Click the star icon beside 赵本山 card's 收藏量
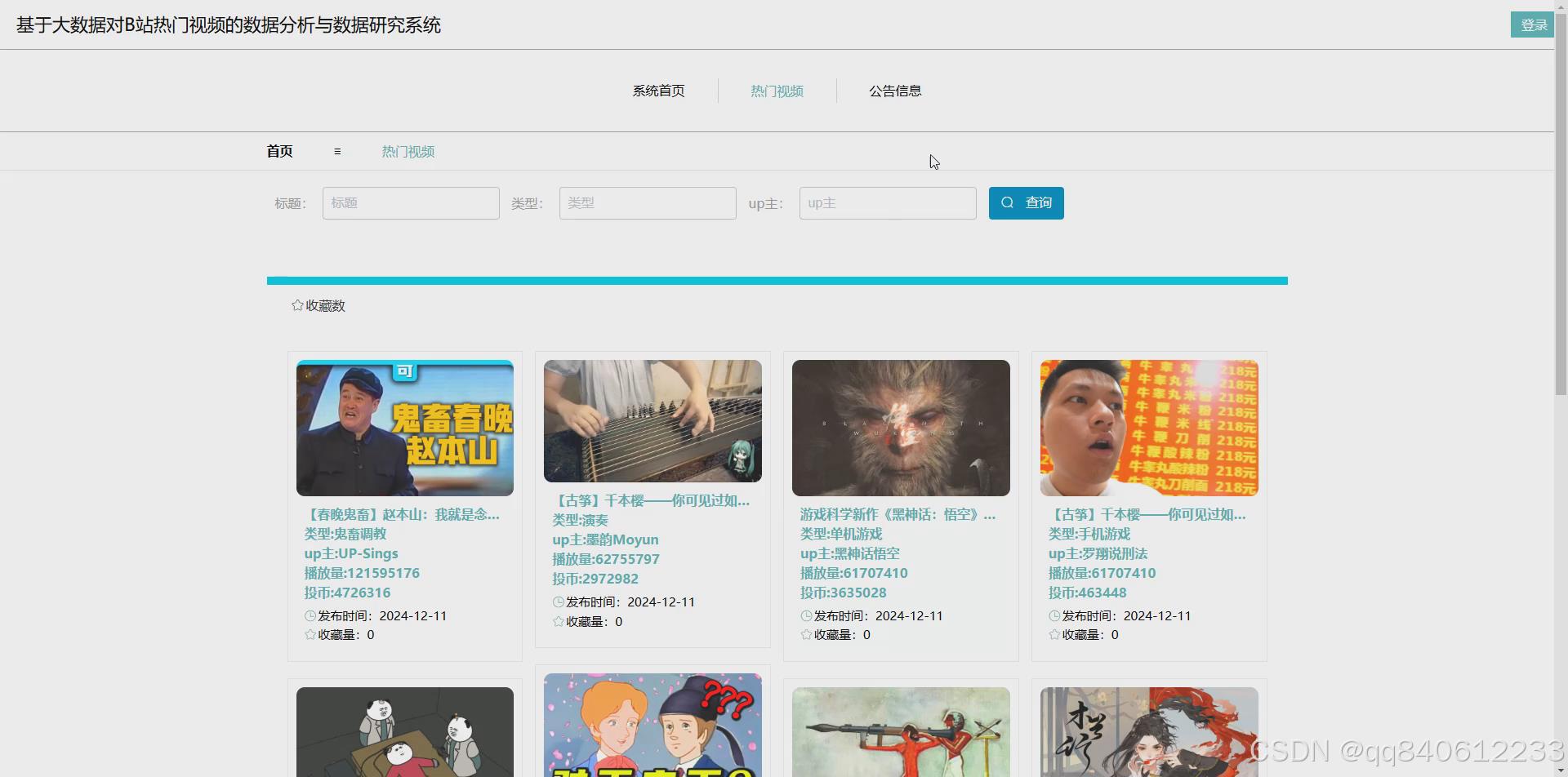Image resolution: width=1568 pixels, height=777 pixels. (x=310, y=634)
